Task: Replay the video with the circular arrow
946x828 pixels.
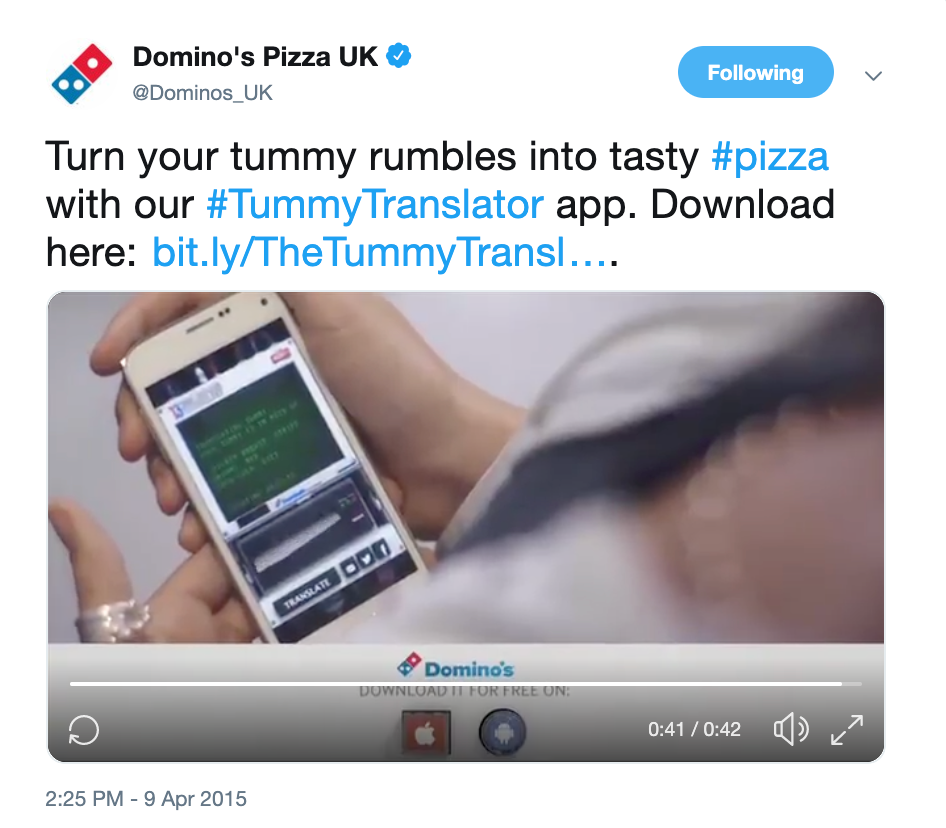Action: [83, 730]
